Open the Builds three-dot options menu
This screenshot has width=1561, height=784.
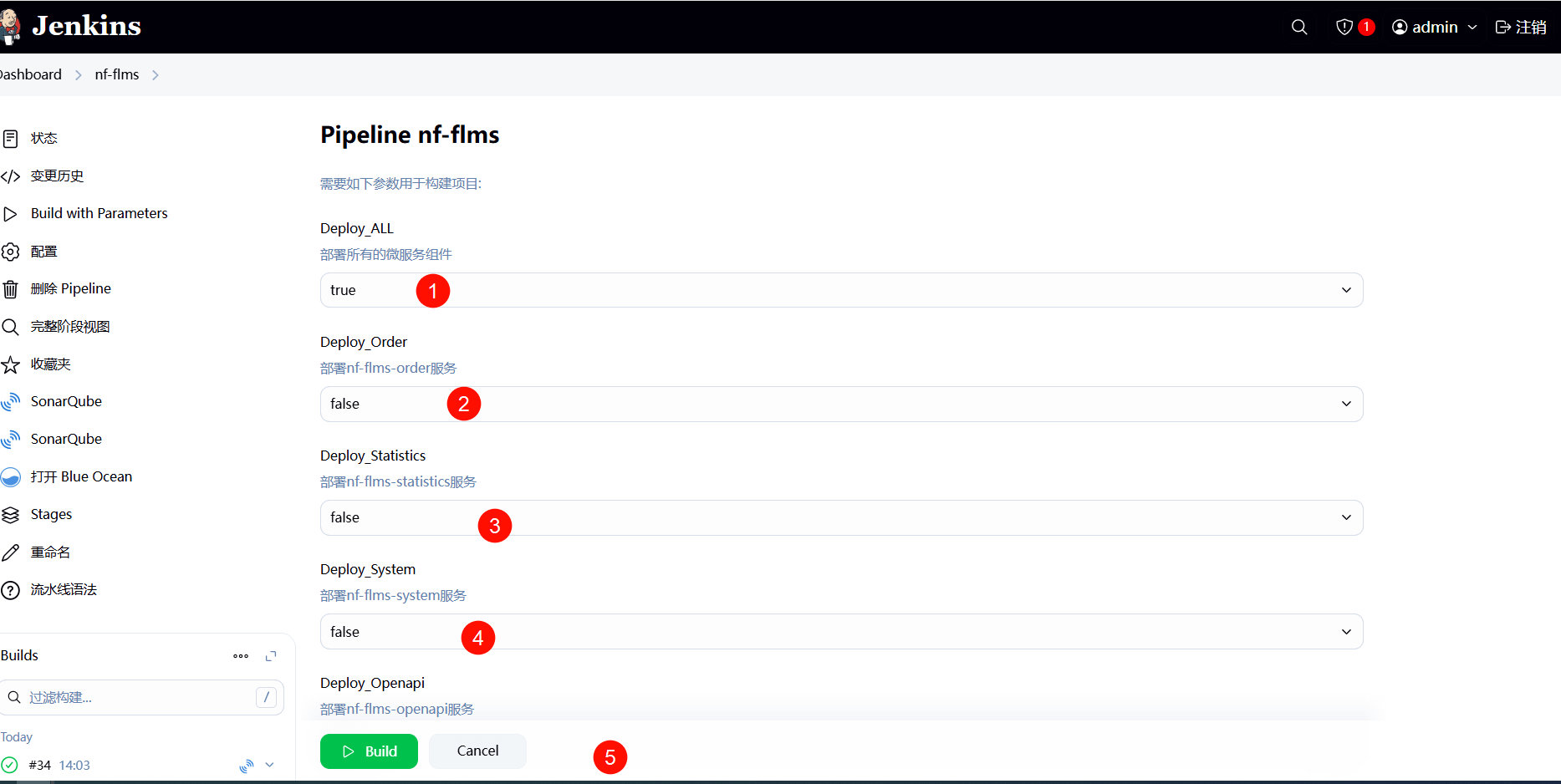pyautogui.click(x=241, y=656)
